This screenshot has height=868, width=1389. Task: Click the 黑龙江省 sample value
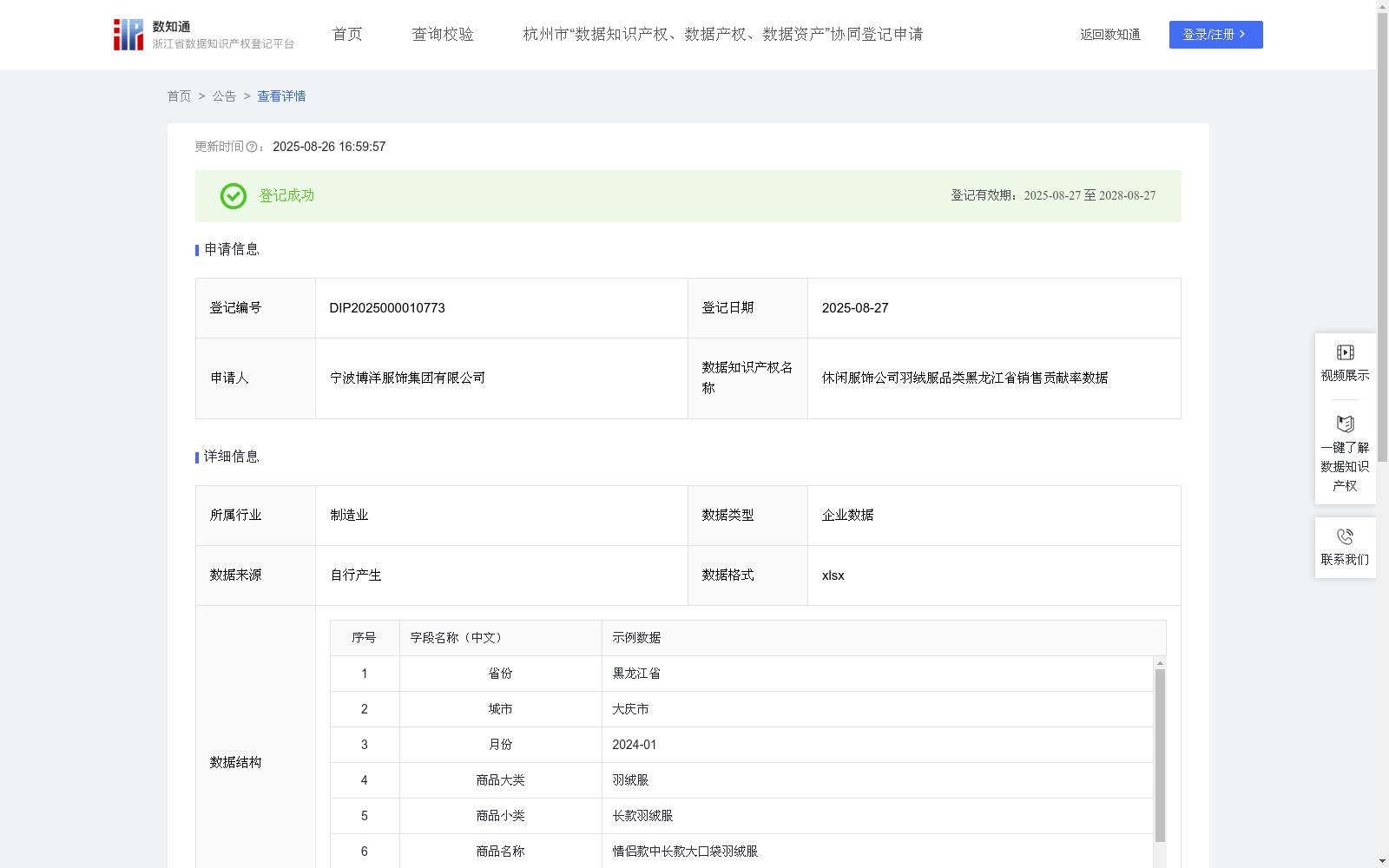click(636, 674)
